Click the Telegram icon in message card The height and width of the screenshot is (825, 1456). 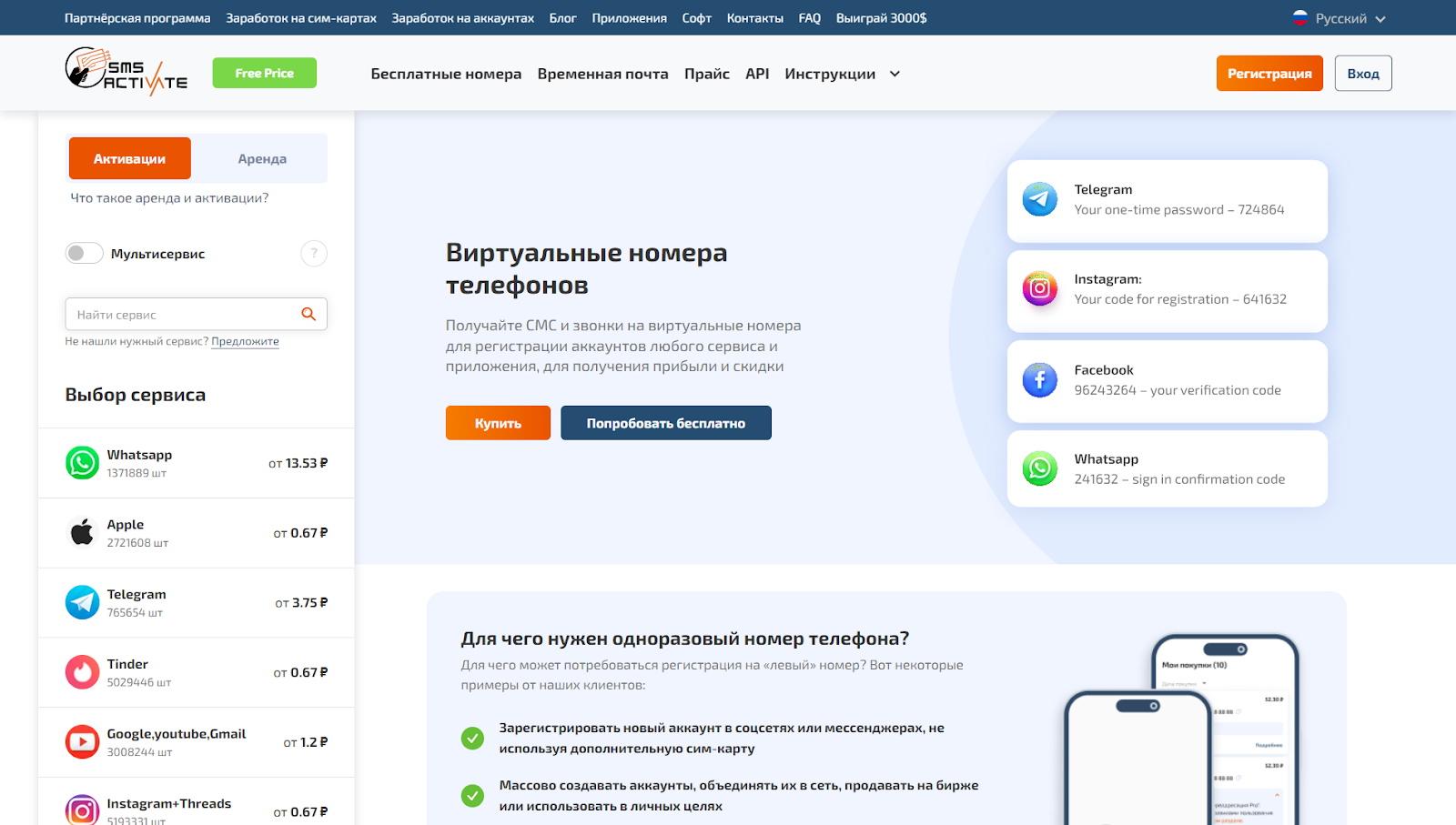[x=1039, y=199]
